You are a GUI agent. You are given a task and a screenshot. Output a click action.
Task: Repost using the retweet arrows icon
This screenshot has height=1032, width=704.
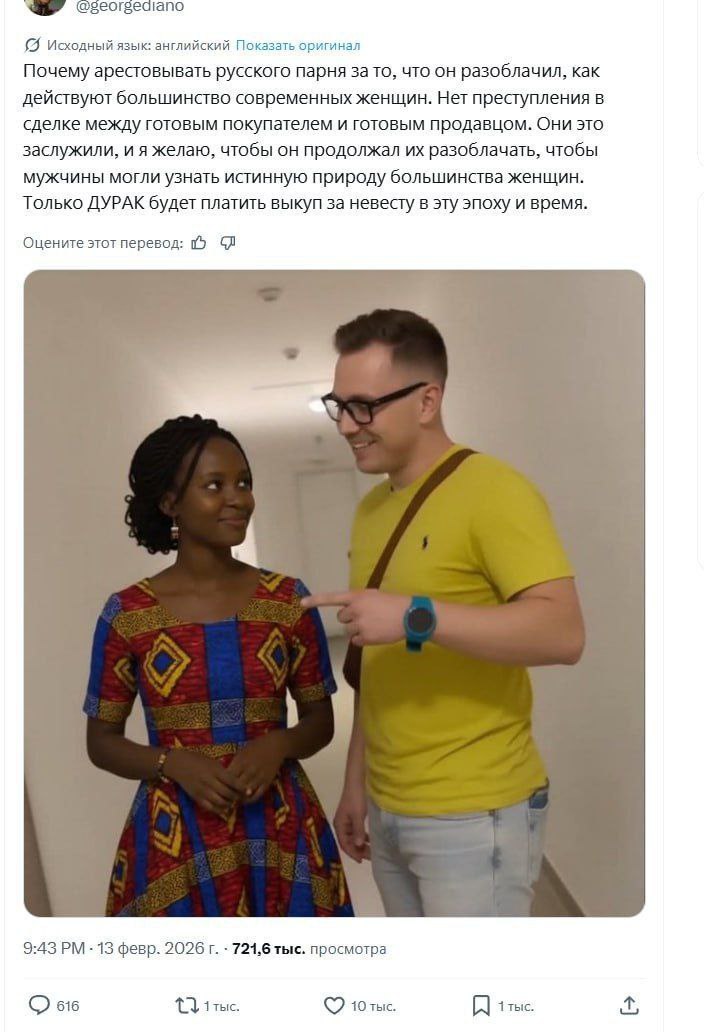coord(187,1005)
